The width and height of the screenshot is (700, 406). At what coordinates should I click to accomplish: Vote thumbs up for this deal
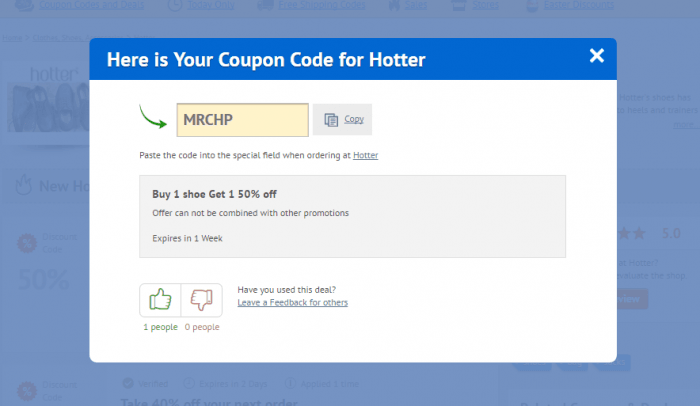160,300
